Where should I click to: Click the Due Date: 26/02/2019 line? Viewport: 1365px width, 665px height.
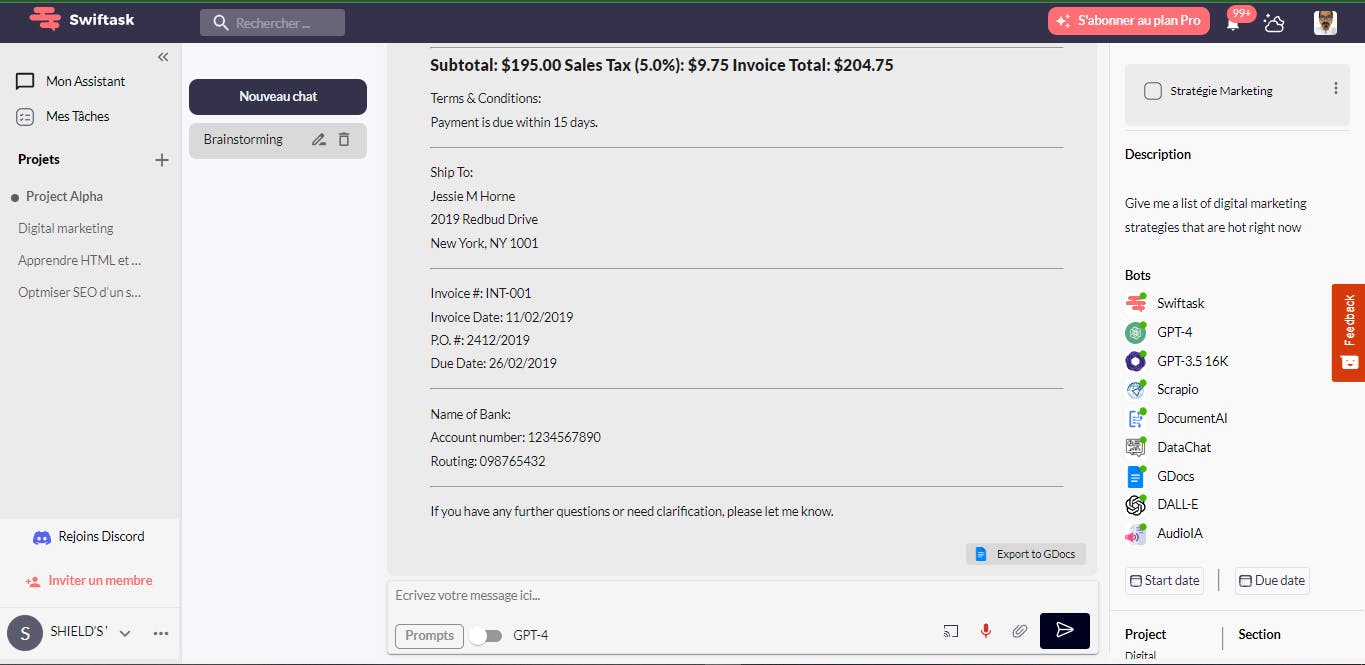click(494, 363)
